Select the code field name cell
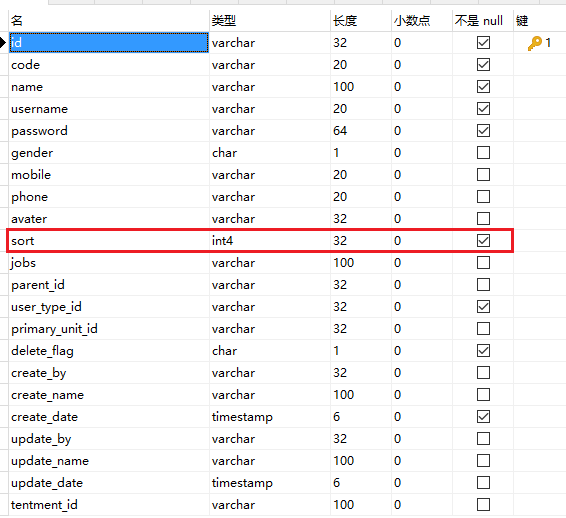Image resolution: width=566 pixels, height=518 pixels. 109,65
